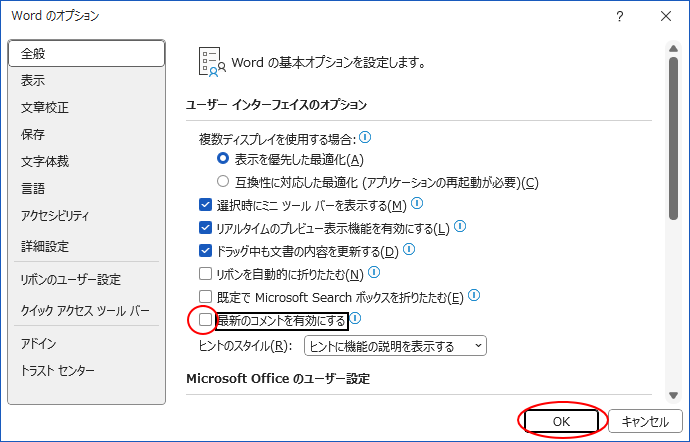Click the Microsoft Office のユーザー設定 heading

278,379
